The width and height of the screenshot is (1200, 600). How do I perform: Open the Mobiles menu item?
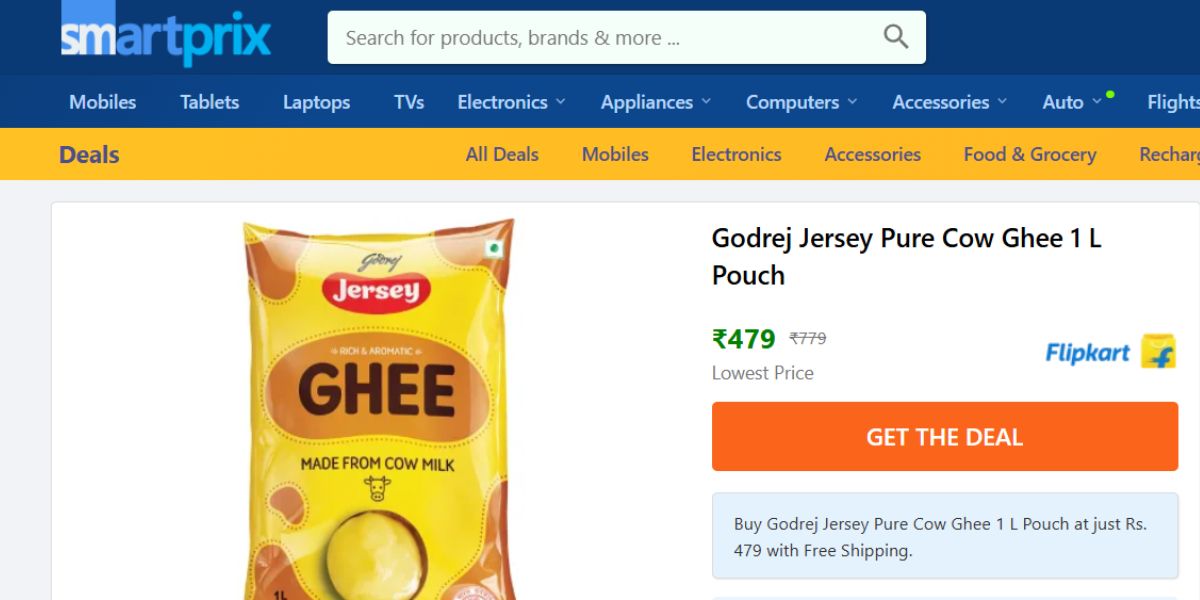(102, 101)
